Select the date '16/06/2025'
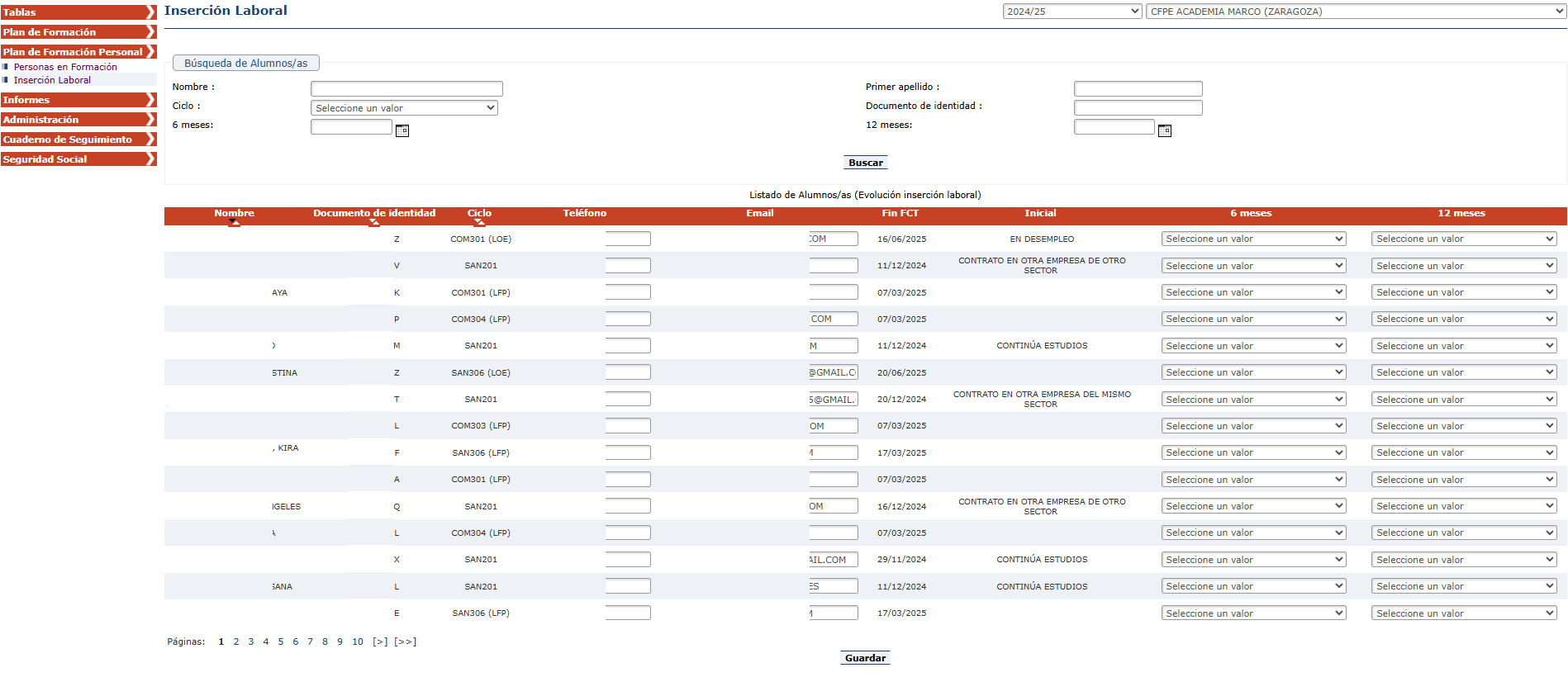This screenshot has width=1568, height=696. click(x=902, y=239)
